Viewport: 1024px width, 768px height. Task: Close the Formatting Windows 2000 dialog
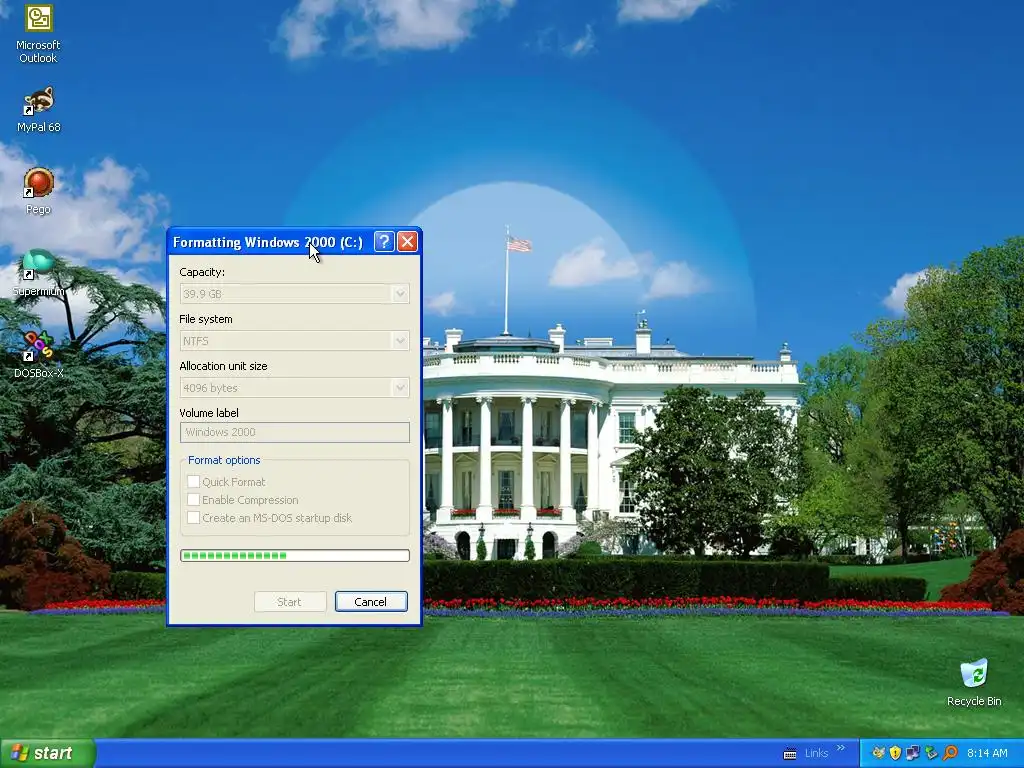408,242
